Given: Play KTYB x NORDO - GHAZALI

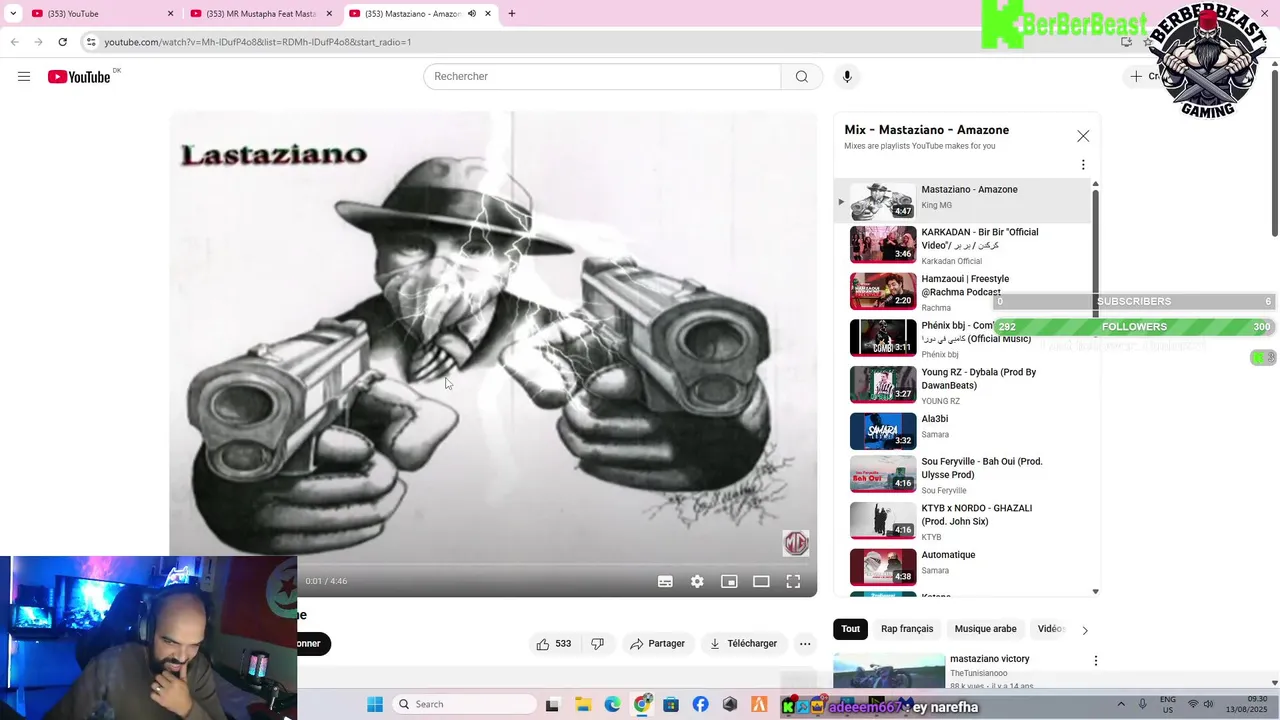Looking at the screenshot, I should point(962,521).
